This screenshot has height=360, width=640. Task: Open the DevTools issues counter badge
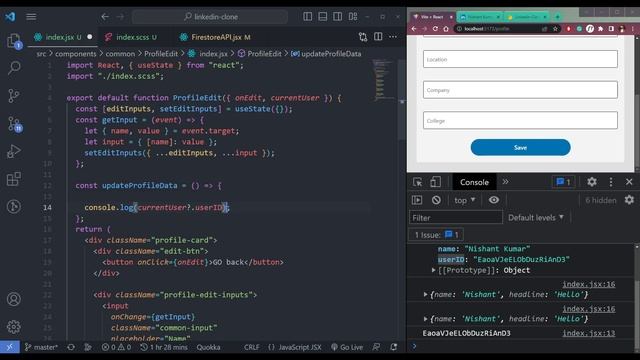click(563, 182)
